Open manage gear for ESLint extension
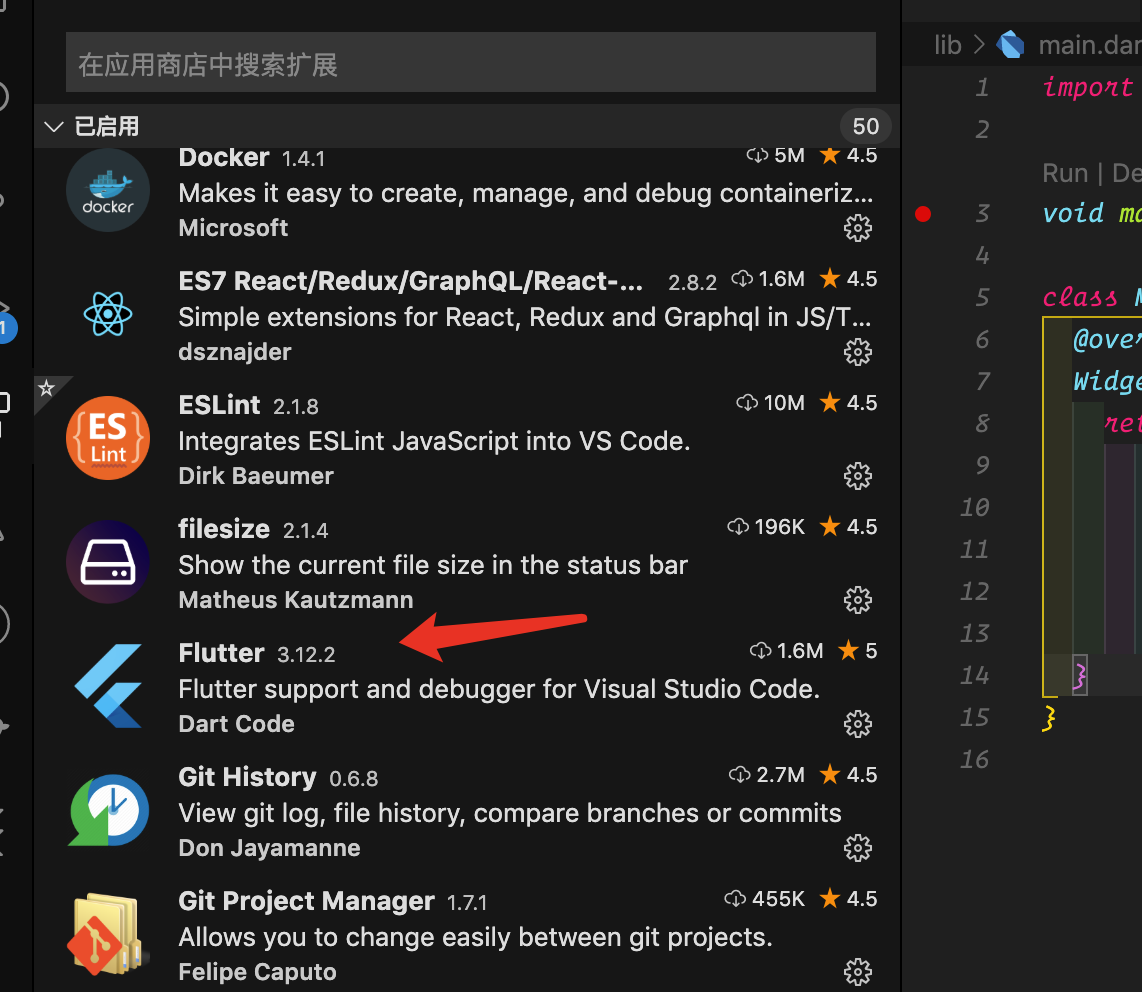The height and width of the screenshot is (992, 1142). click(x=857, y=476)
